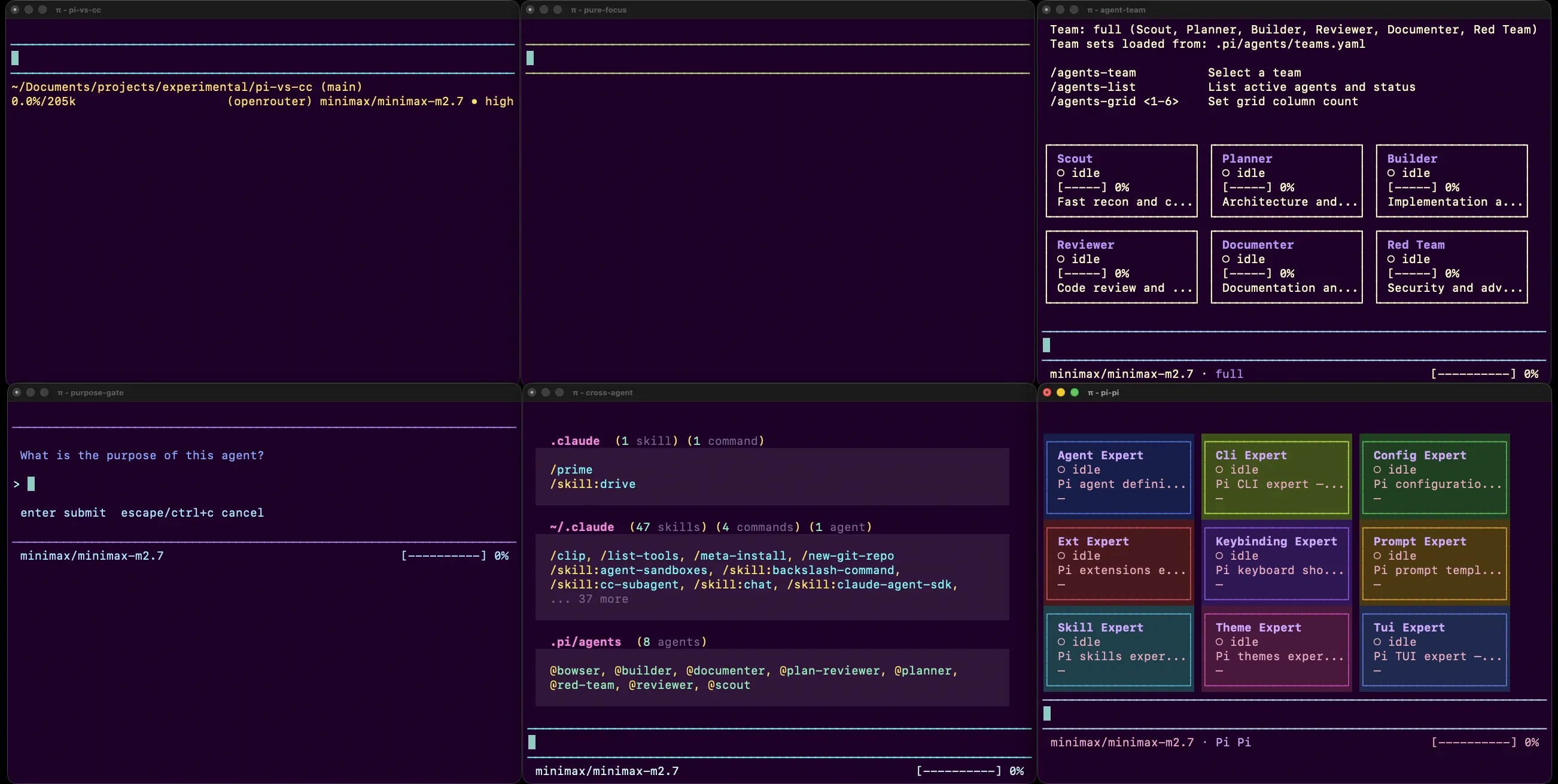Toggle the Planner agent's idle state
The width and height of the screenshot is (1558, 784).
click(x=1225, y=173)
